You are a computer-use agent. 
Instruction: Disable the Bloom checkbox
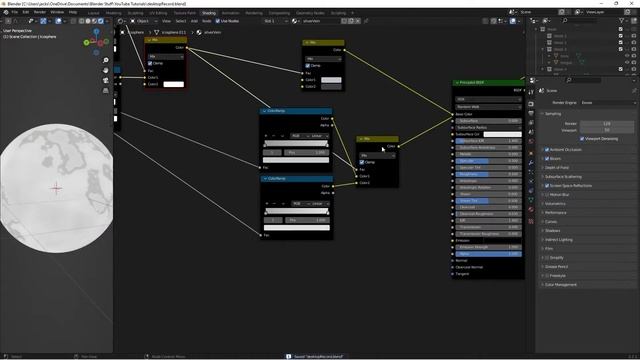[x=547, y=158]
